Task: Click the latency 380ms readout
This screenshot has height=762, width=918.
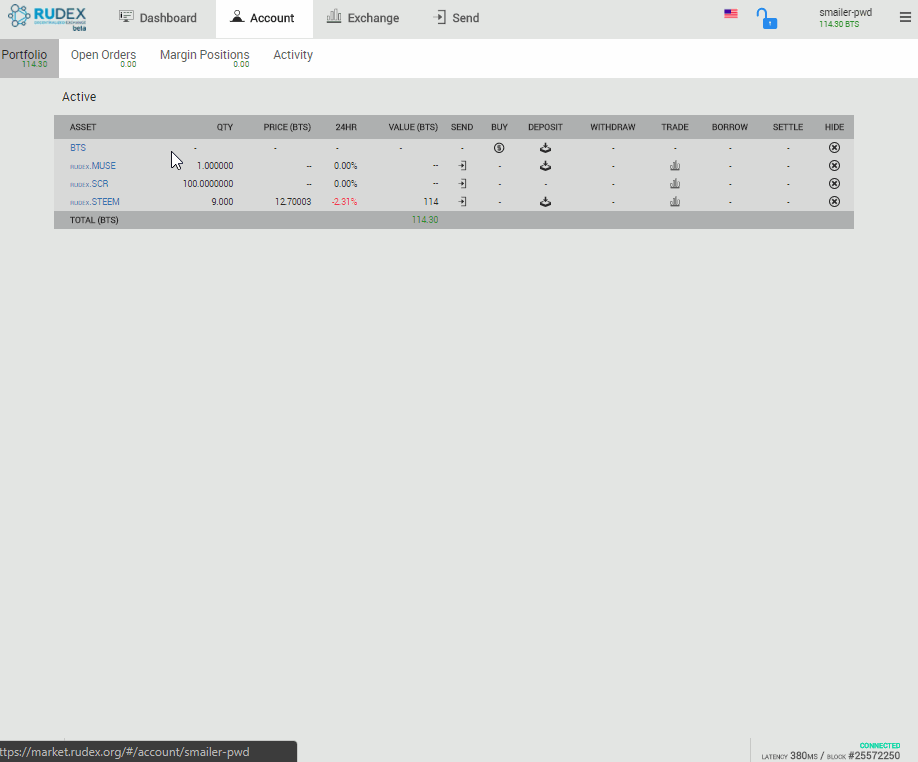Action: tap(789, 756)
